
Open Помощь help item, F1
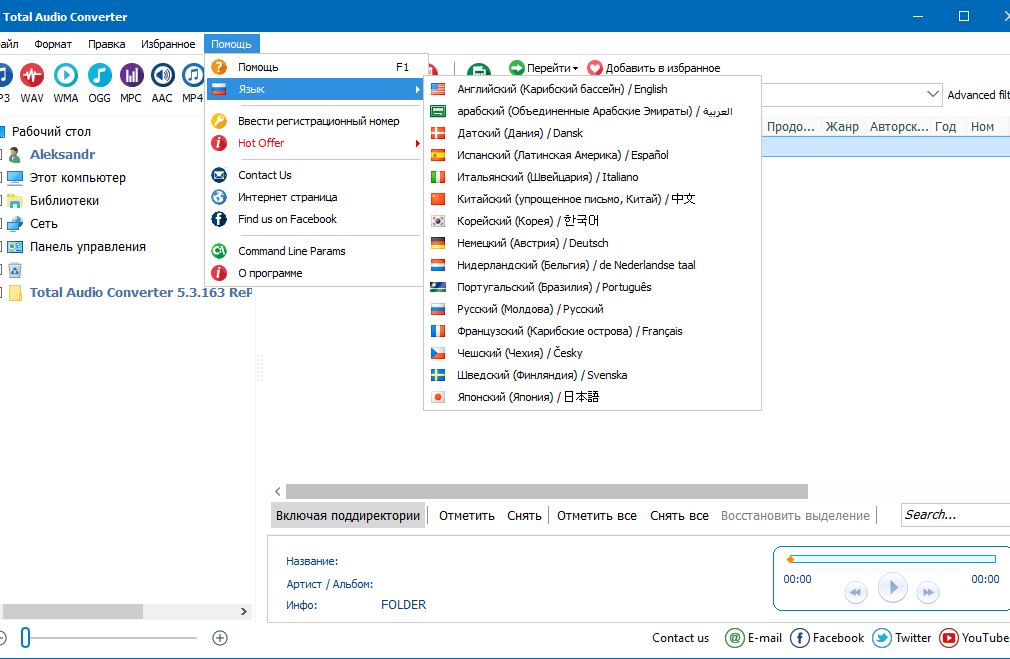pos(314,67)
